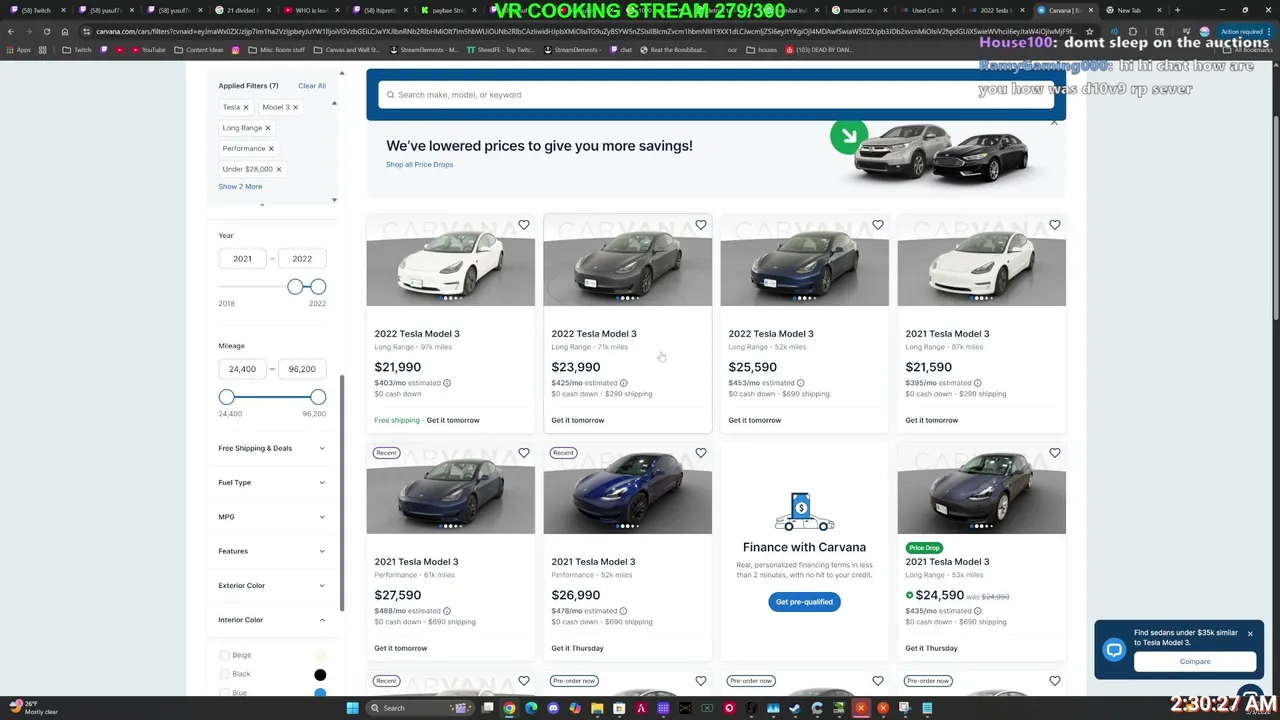
Task: Reload the page in Chrome
Action: pyautogui.click(x=45, y=31)
